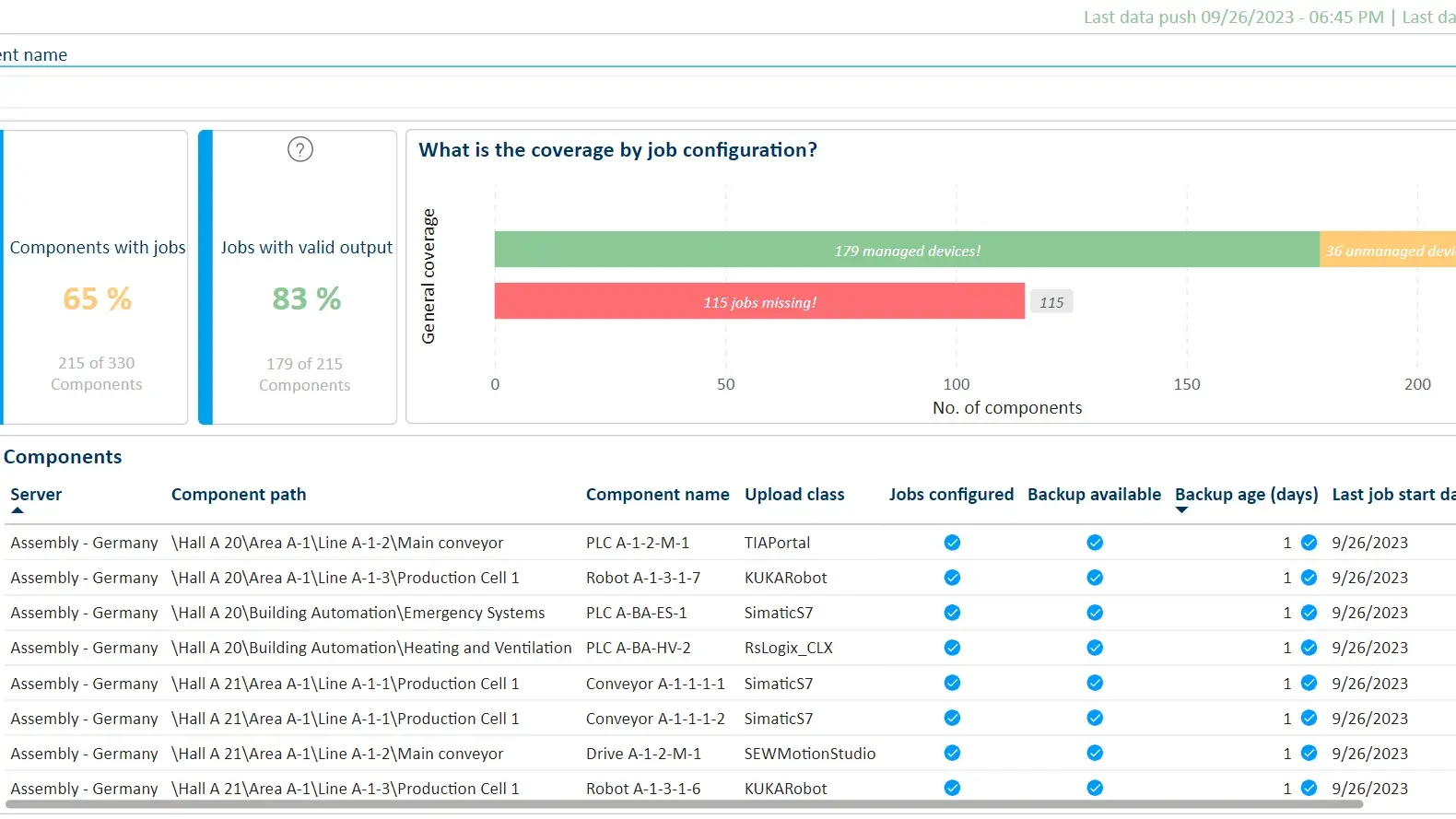
Task: Click Jobs configured checkmark for Drive A-1-2-M-1
Action: pos(952,753)
